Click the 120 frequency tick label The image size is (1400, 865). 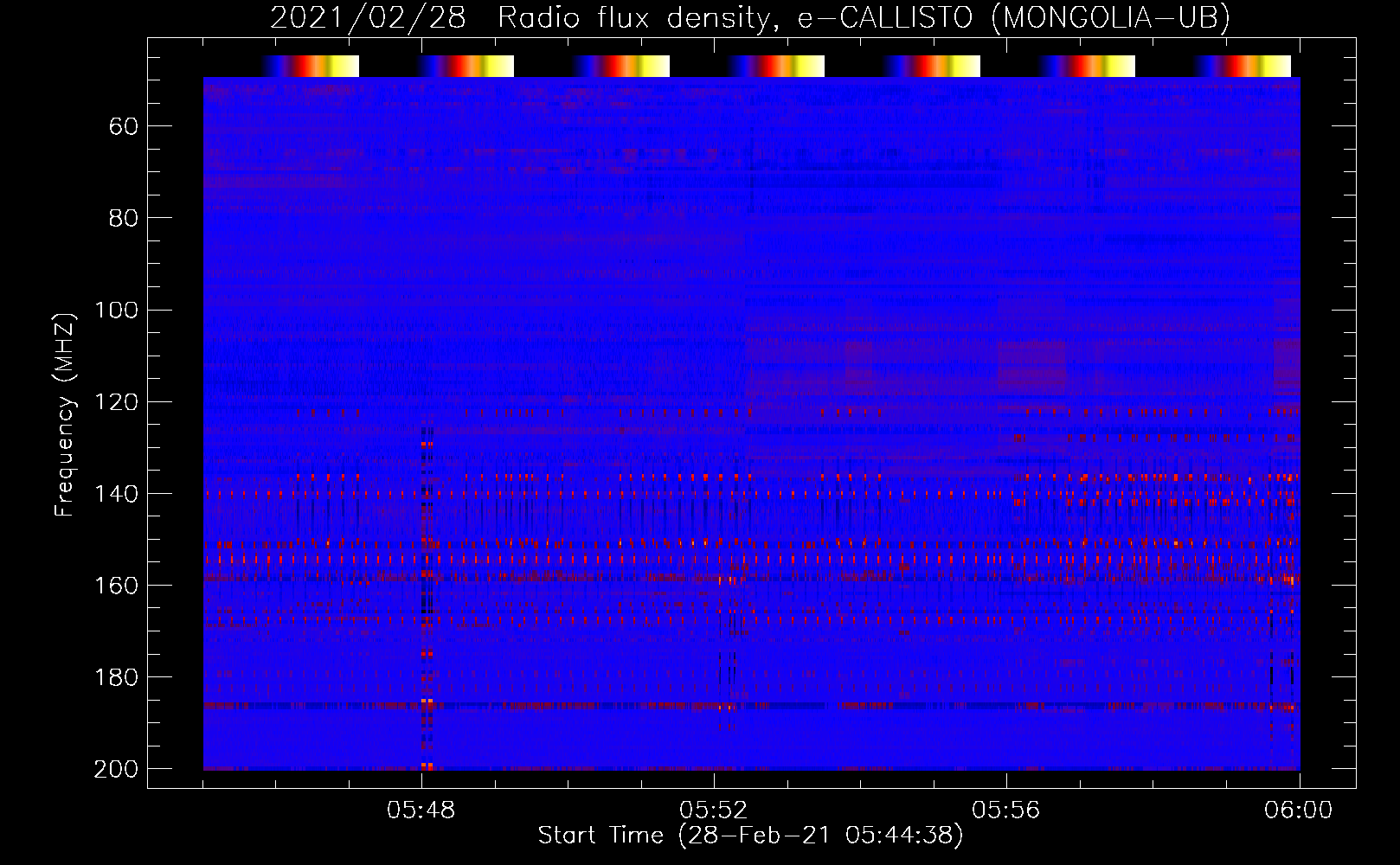tap(117, 402)
